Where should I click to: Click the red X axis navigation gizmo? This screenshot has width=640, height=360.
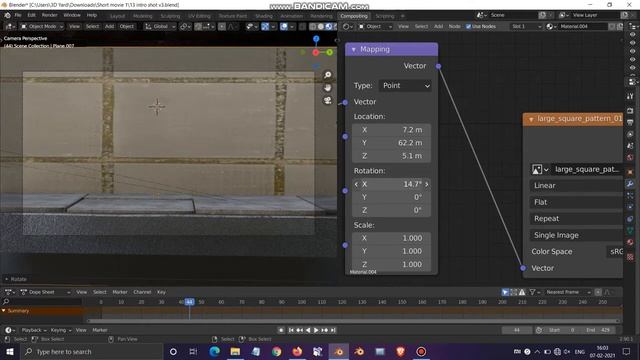click(x=316, y=52)
